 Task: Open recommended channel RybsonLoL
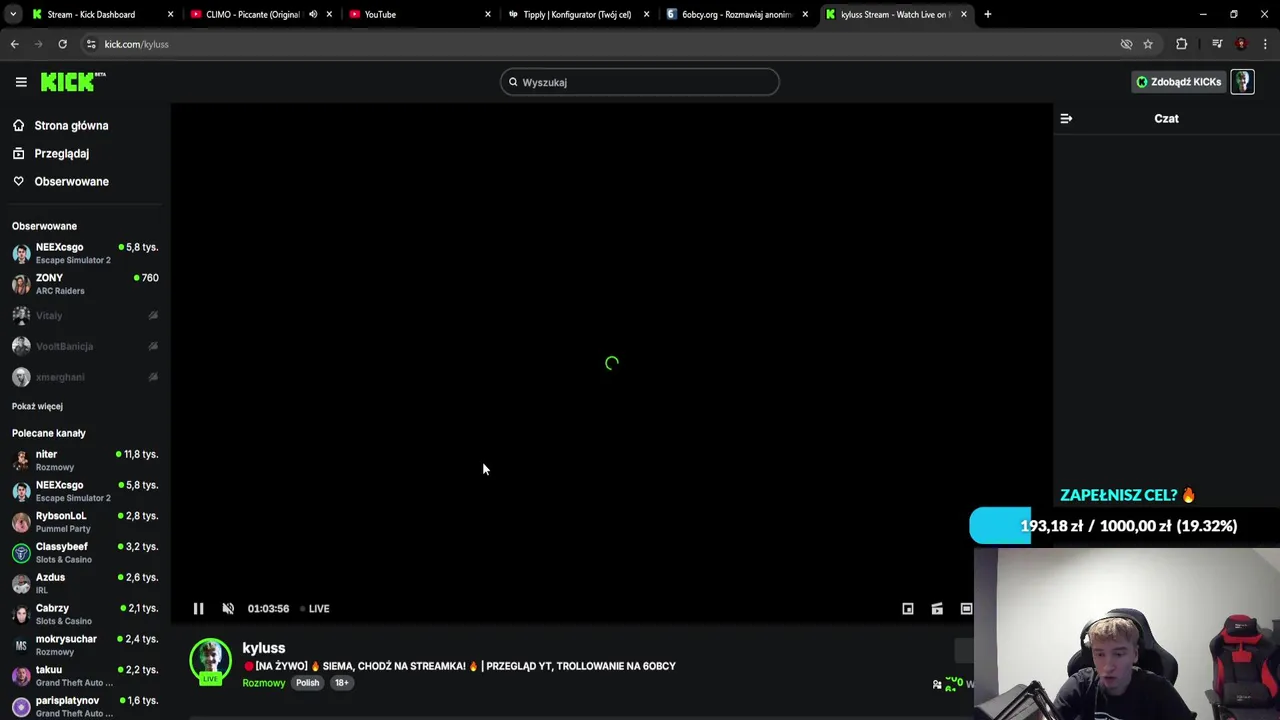pyautogui.click(x=85, y=522)
